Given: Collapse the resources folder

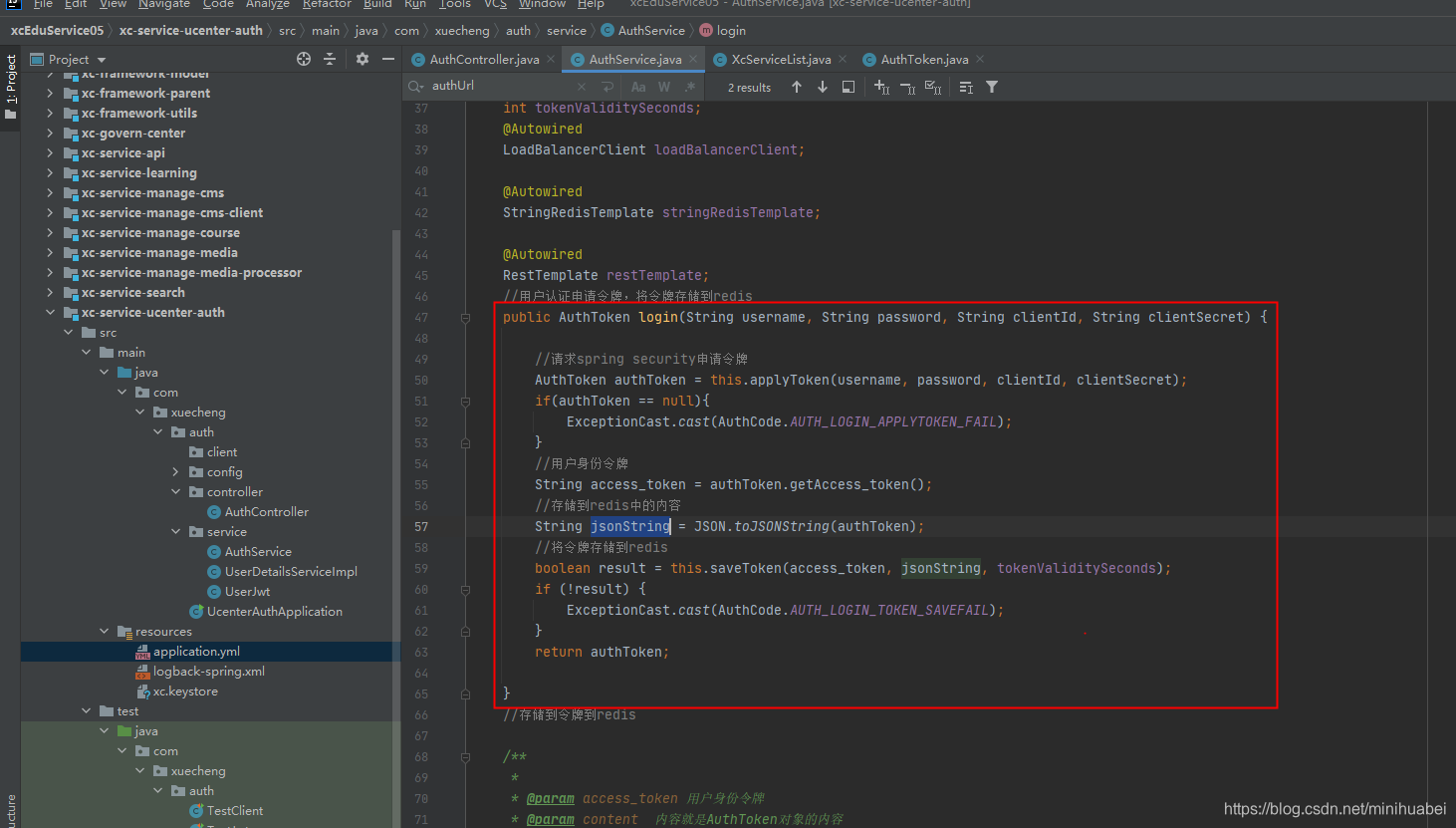Looking at the screenshot, I should coord(104,632).
